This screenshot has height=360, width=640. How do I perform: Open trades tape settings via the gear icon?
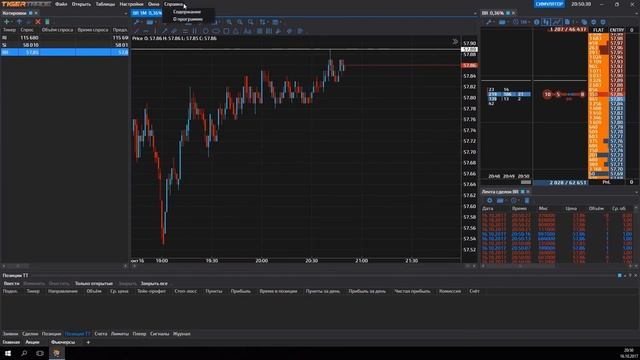(489, 200)
